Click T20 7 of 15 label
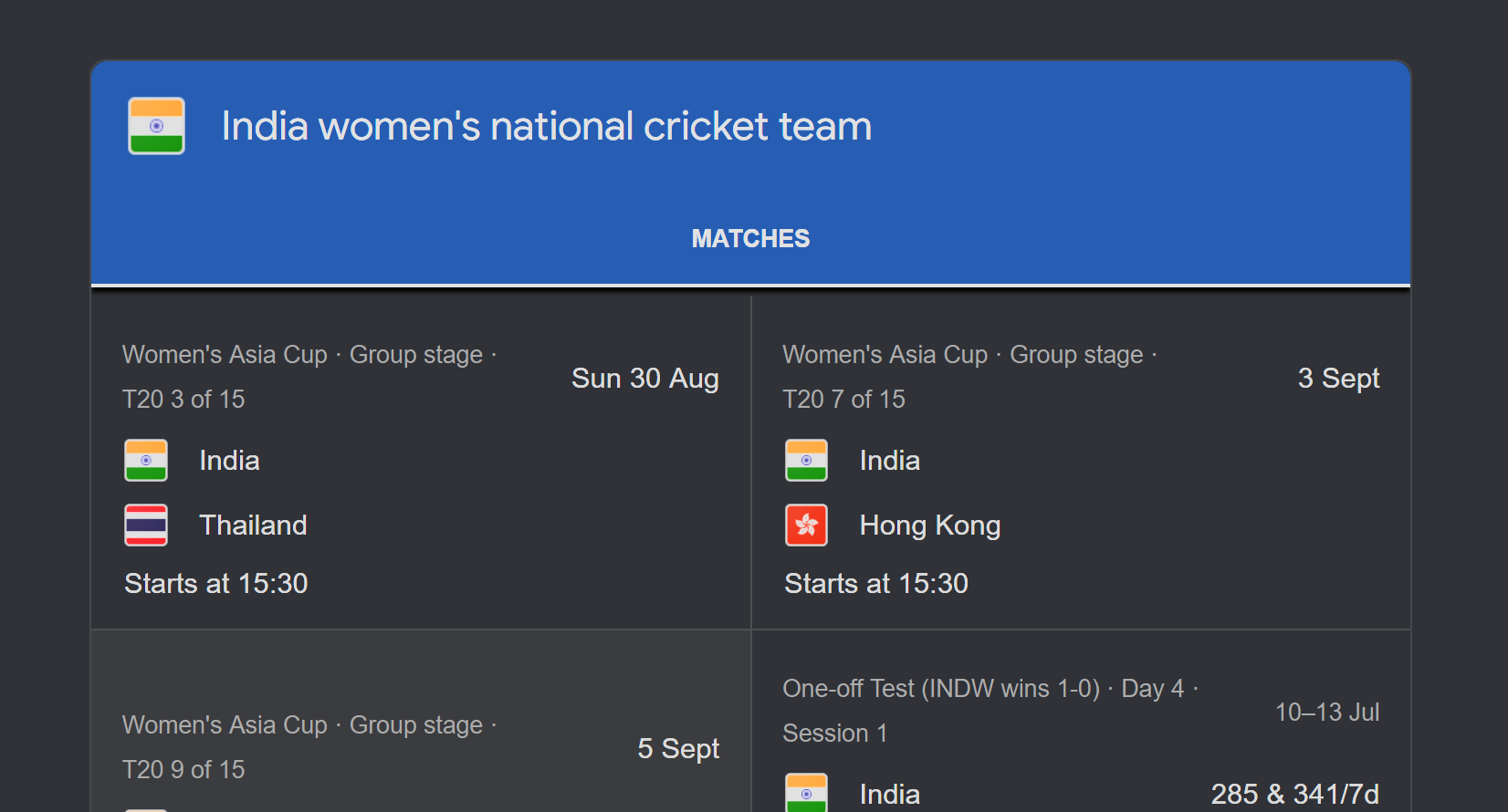The width and height of the screenshot is (1508, 812). (843, 400)
